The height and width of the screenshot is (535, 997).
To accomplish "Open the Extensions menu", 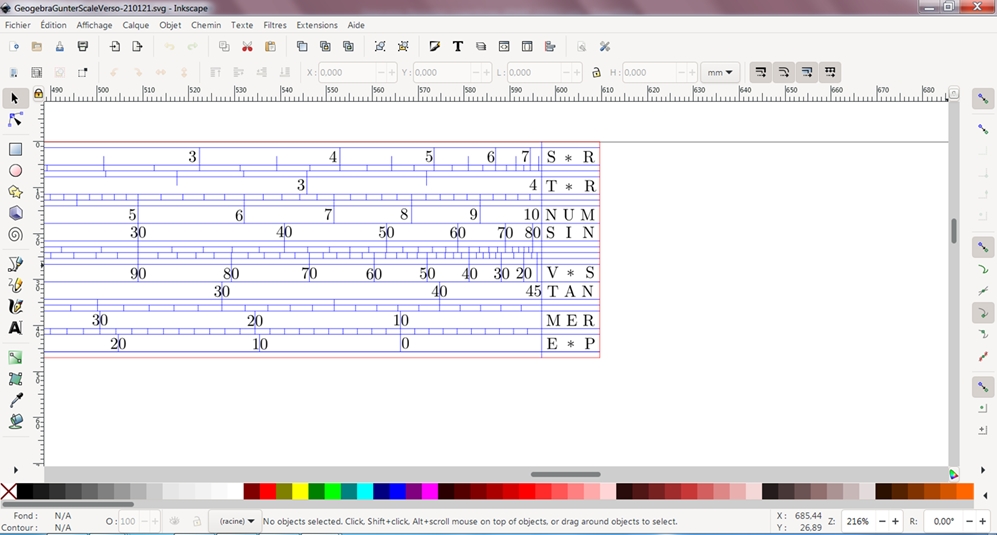I will coord(317,25).
